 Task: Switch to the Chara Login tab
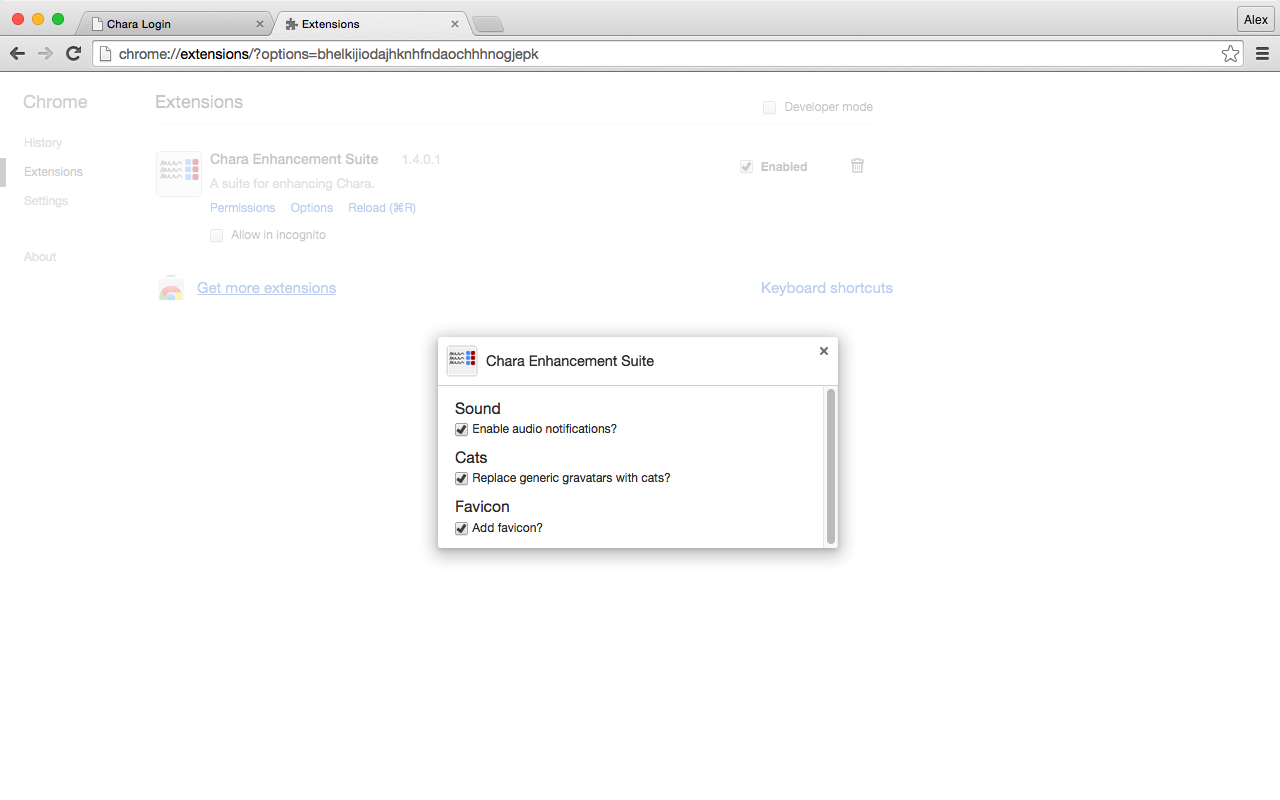point(175,24)
